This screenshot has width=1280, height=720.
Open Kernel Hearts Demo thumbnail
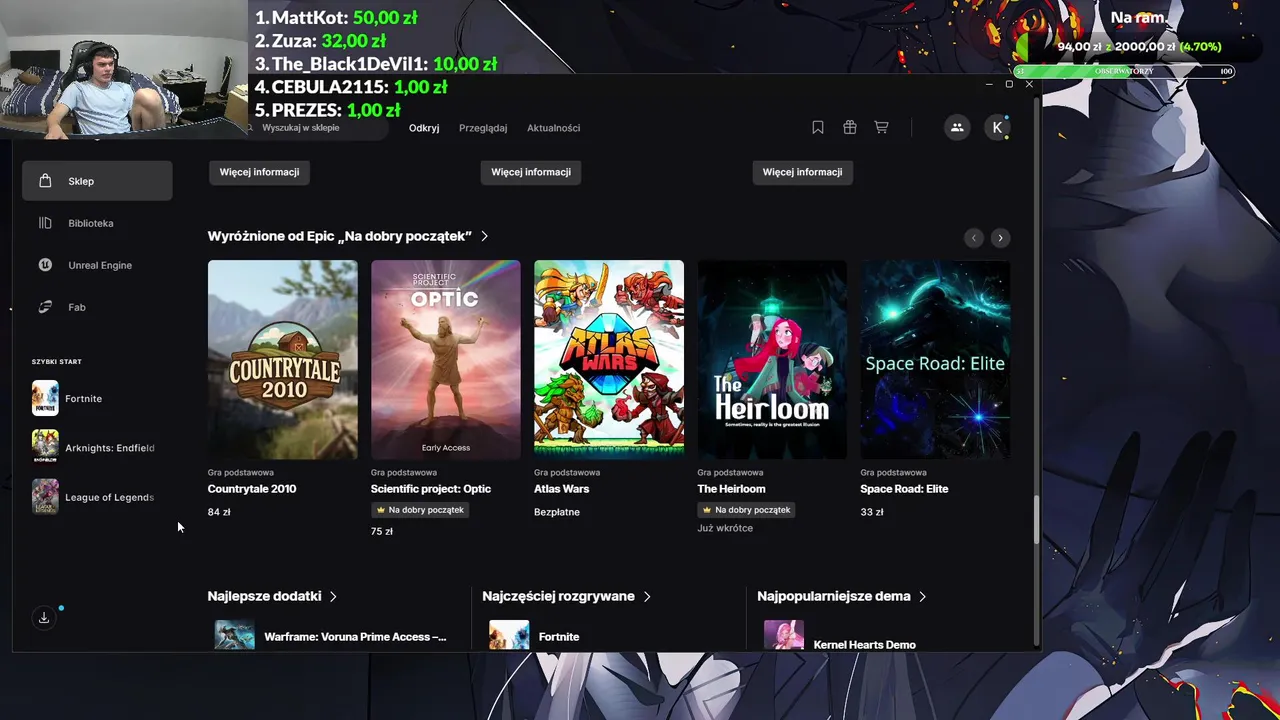pos(784,635)
